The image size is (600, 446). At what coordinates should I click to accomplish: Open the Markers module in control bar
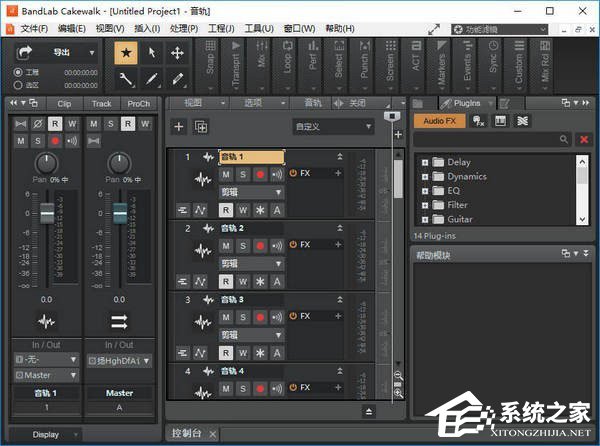tap(441, 65)
